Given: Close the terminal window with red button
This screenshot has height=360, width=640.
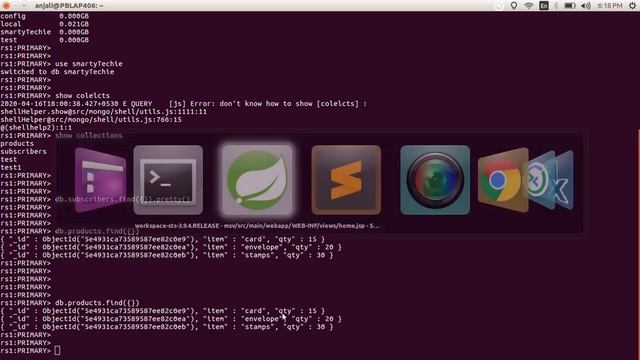Looking at the screenshot, I should [x=6, y=6].
